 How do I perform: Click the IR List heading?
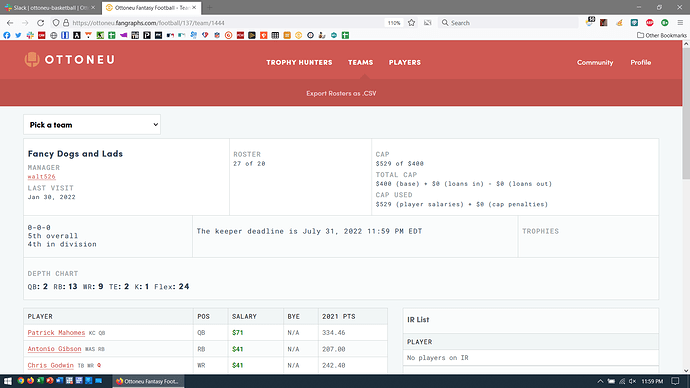[x=418, y=320]
